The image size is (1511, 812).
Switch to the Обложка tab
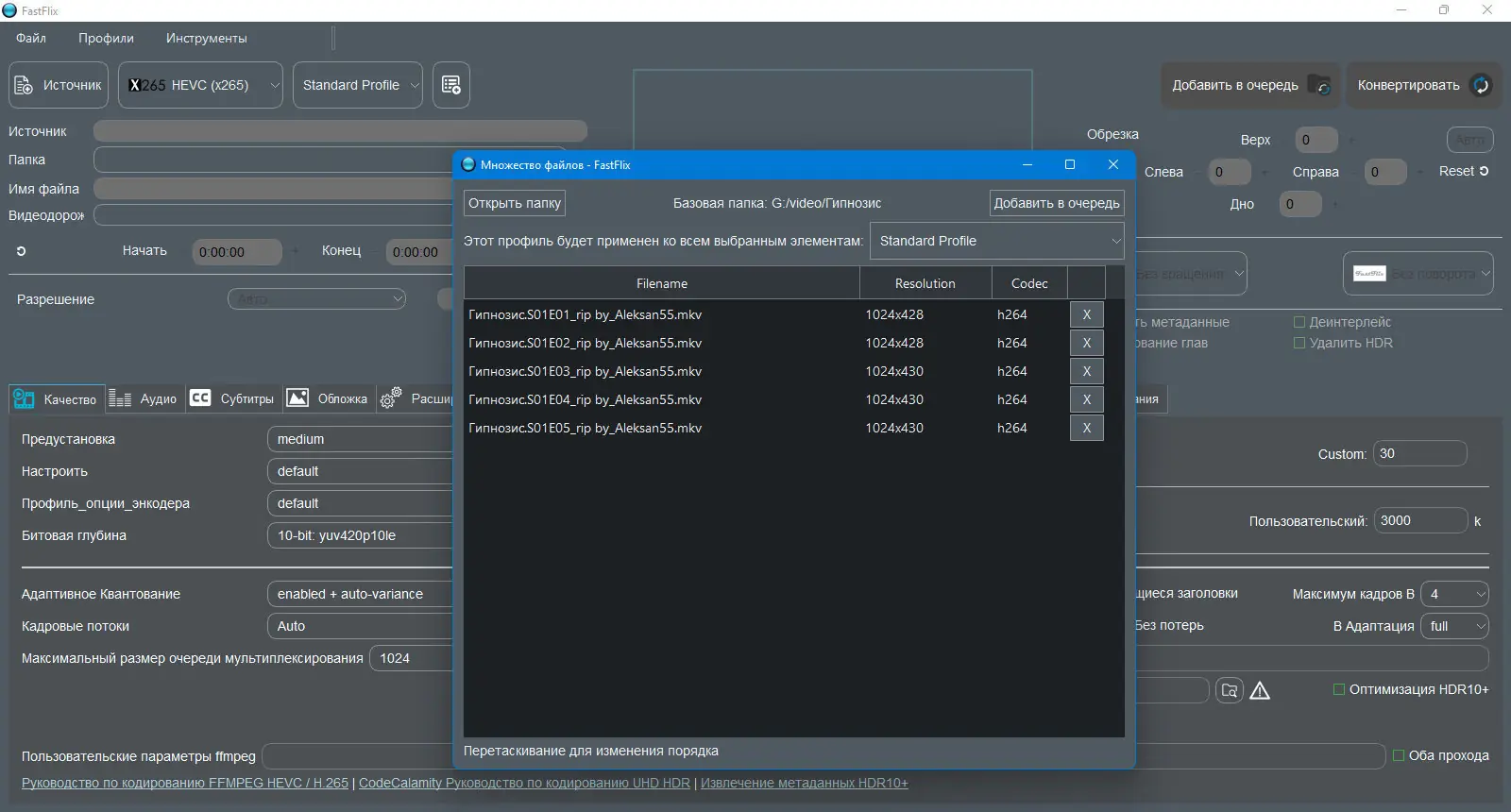(x=328, y=399)
